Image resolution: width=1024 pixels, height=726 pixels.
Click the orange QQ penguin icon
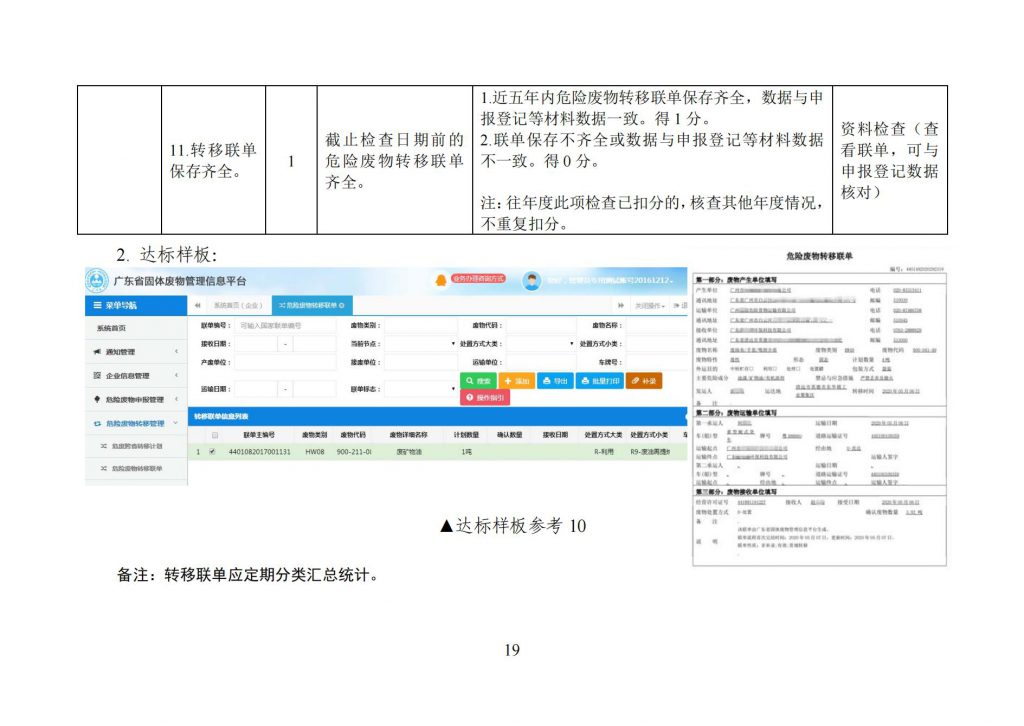click(x=441, y=280)
